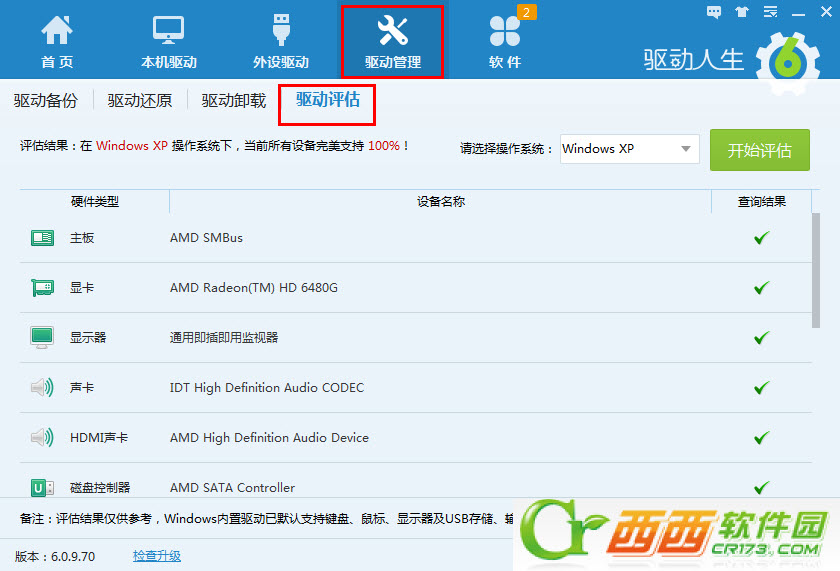Open the skin shirt icon
The height and width of the screenshot is (571, 840).
pos(742,12)
